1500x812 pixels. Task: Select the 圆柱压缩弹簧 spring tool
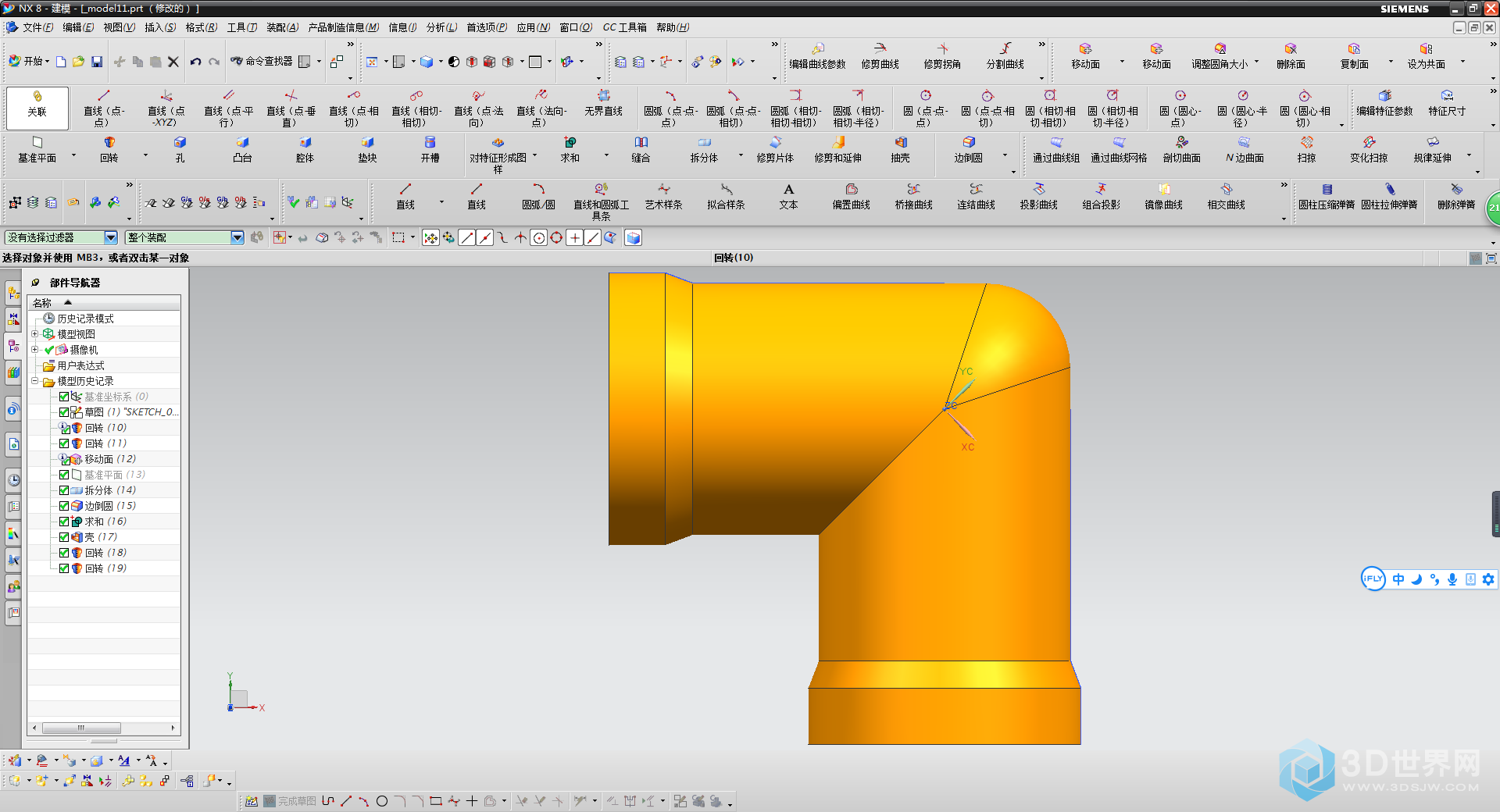(1327, 195)
